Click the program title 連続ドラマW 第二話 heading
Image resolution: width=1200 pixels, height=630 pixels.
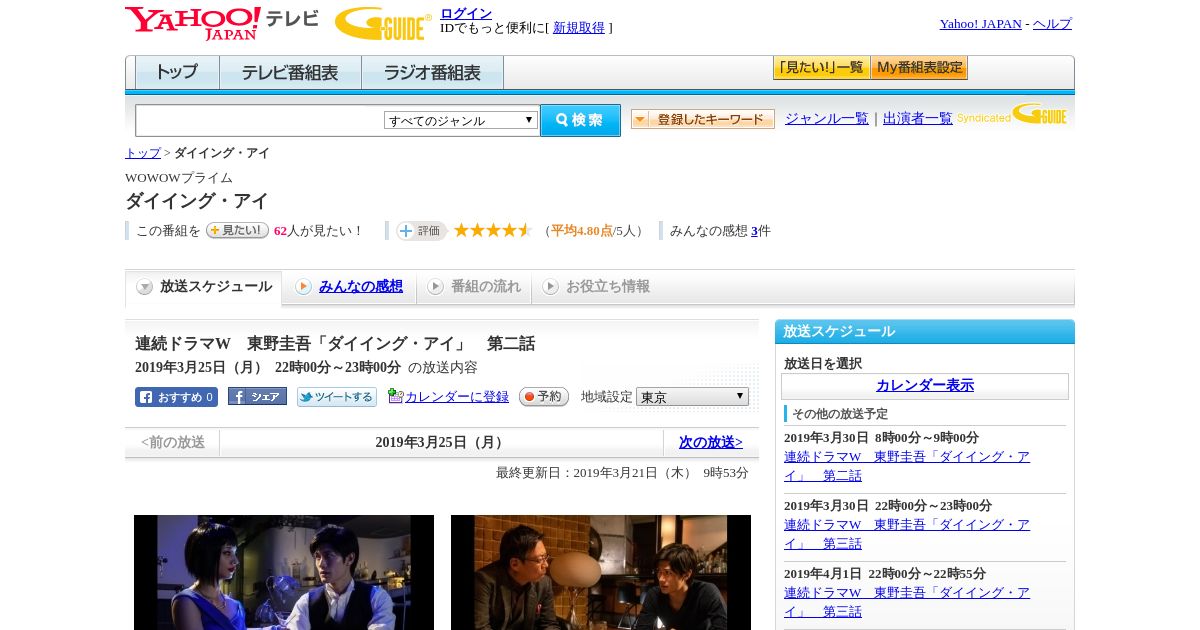tap(335, 344)
